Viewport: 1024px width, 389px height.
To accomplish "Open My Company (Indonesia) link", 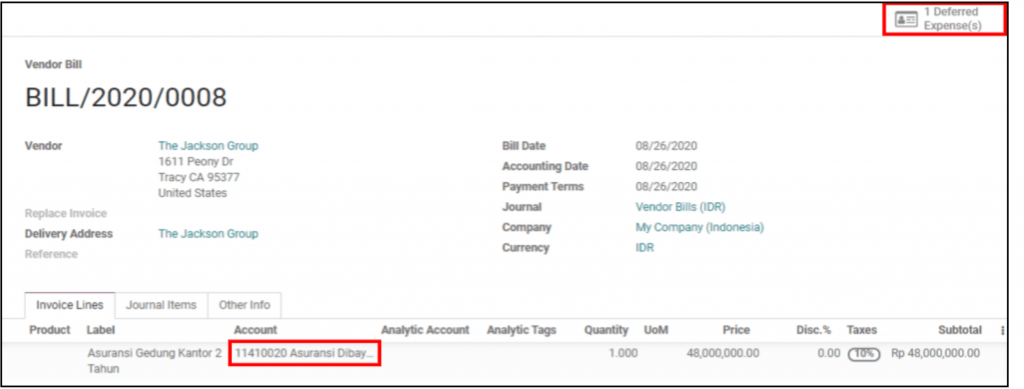I will click(x=699, y=227).
